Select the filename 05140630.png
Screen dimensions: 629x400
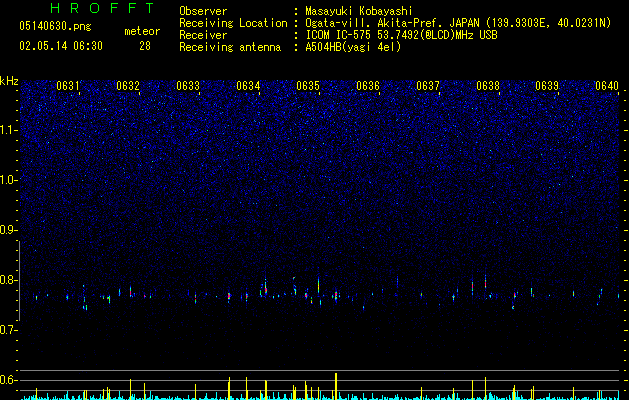click(55, 27)
